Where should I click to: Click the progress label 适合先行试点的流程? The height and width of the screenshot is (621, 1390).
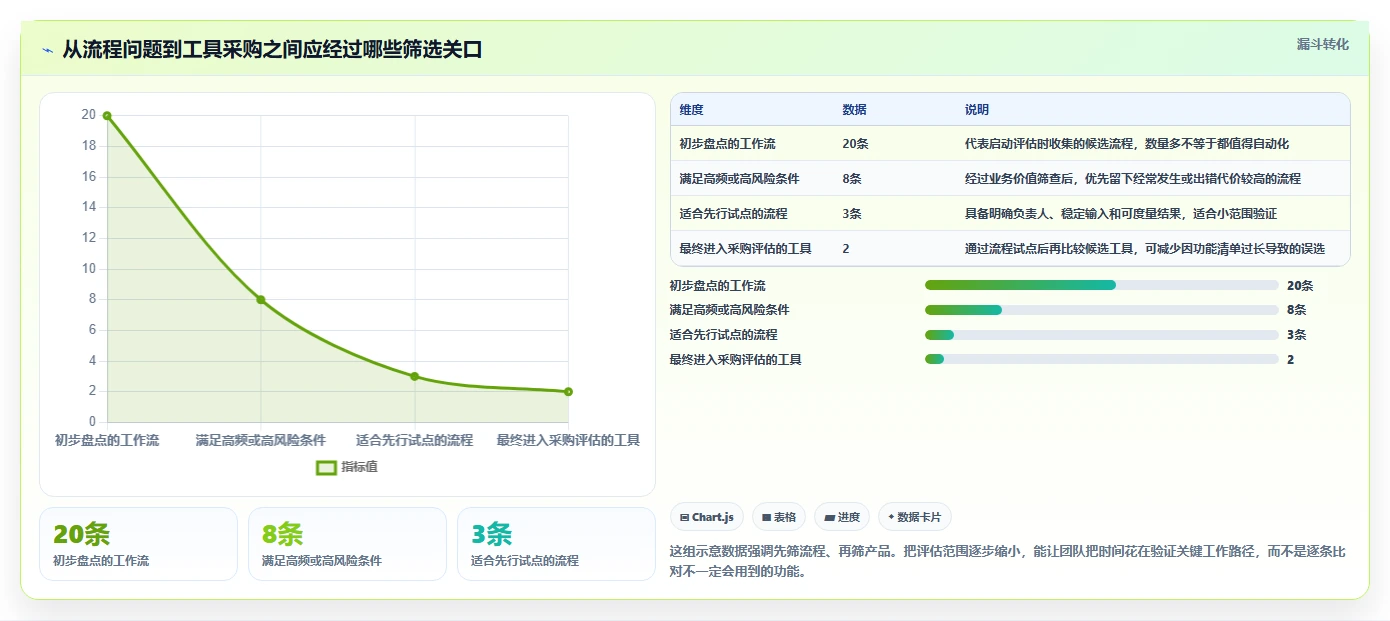pos(724,335)
